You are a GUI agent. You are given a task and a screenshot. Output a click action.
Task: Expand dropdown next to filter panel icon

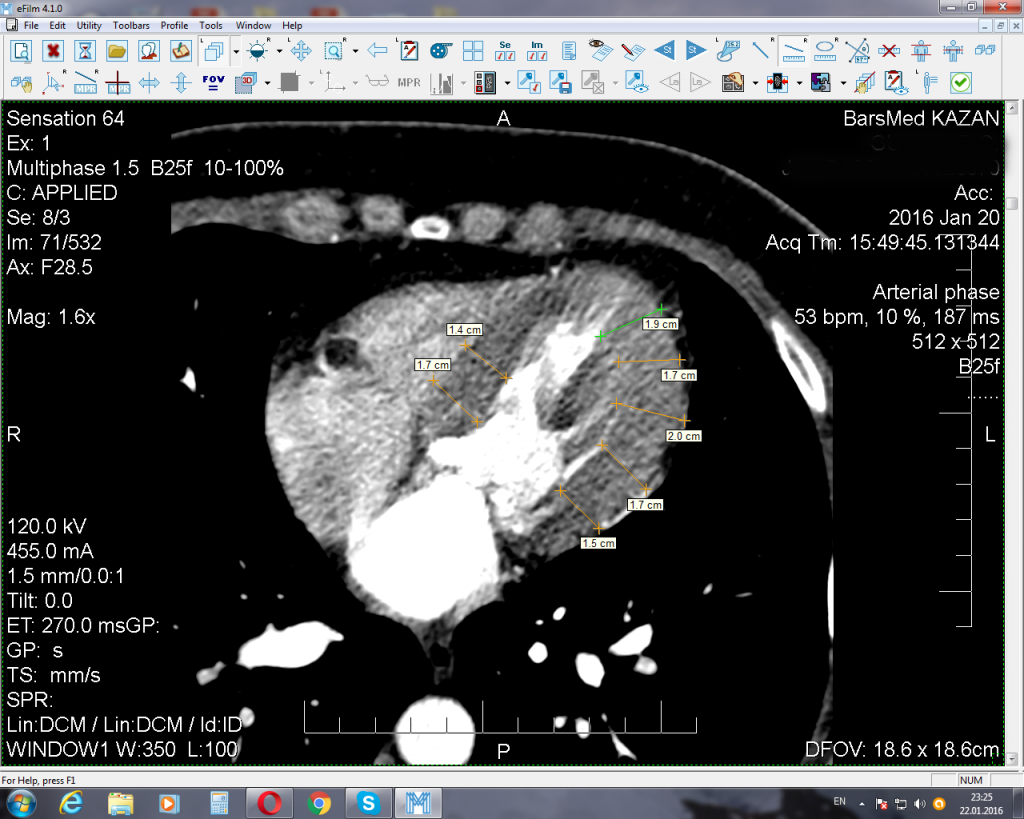click(x=507, y=83)
